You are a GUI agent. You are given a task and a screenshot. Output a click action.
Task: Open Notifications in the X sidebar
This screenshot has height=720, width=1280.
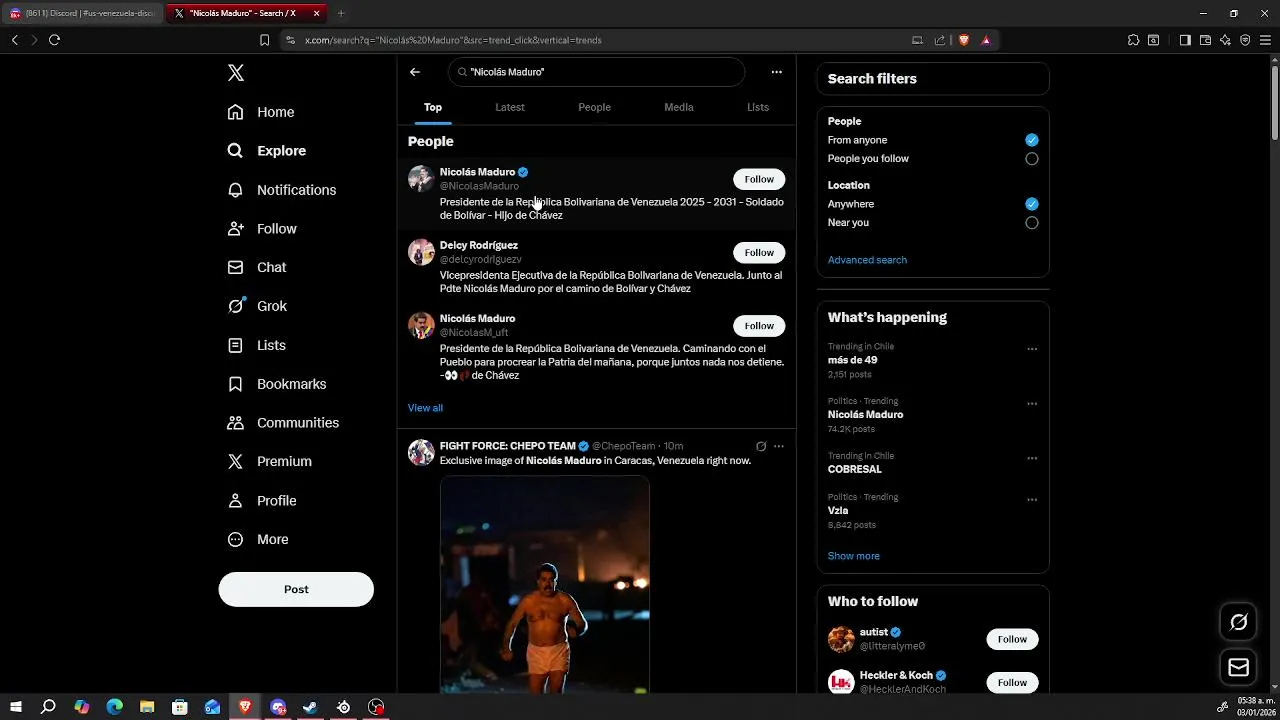(x=282, y=190)
